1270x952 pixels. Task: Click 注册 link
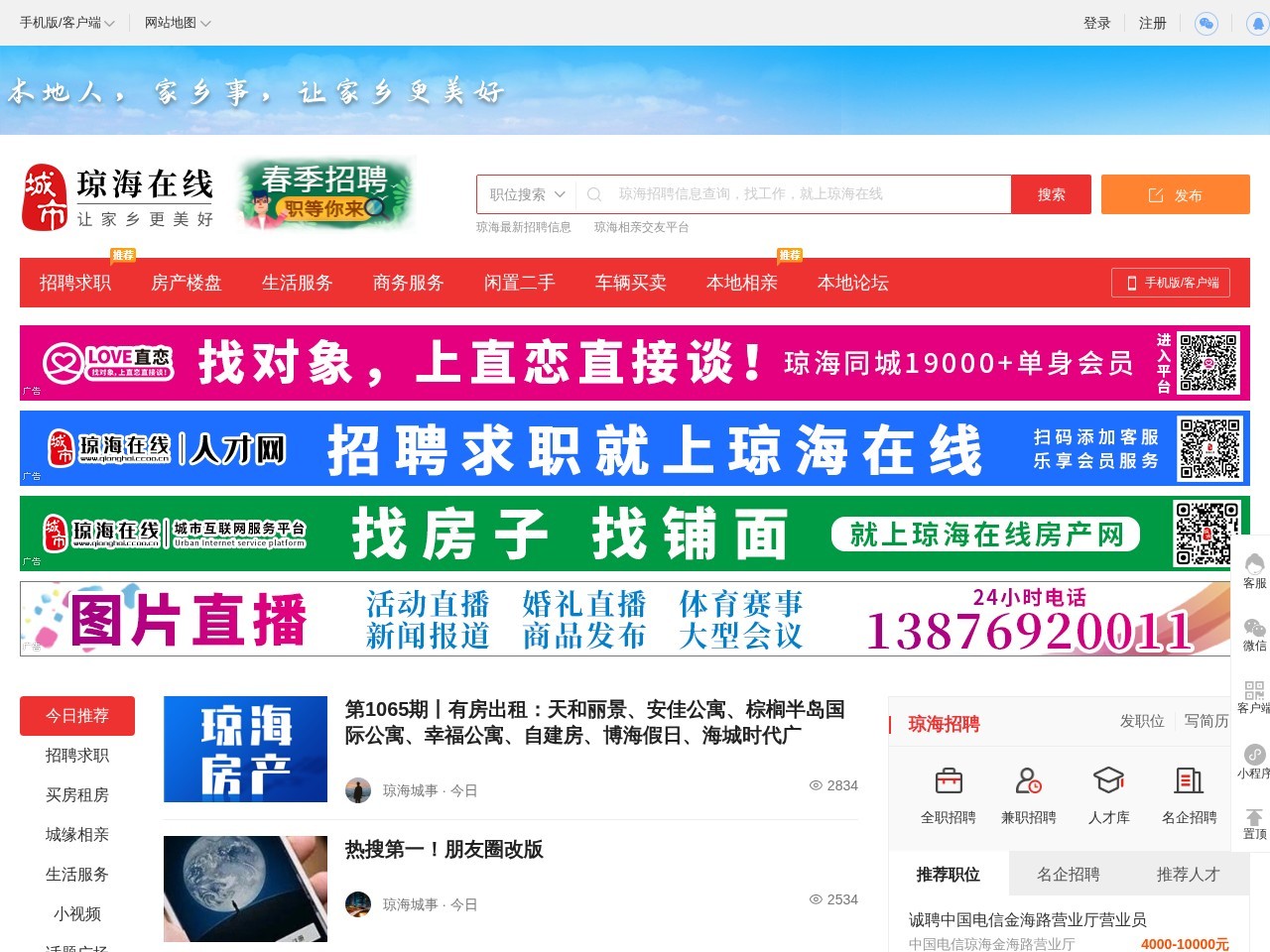[1153, 23]
